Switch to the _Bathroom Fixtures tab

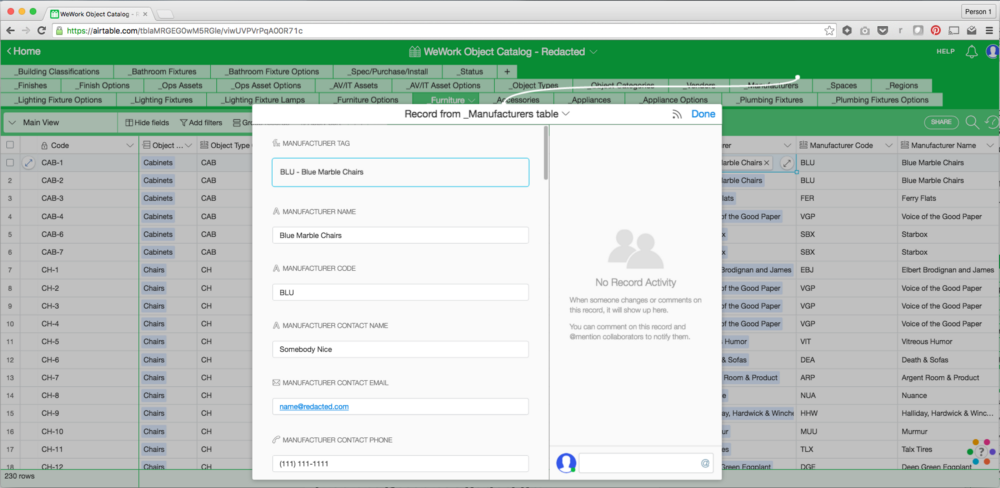(162, 71)
